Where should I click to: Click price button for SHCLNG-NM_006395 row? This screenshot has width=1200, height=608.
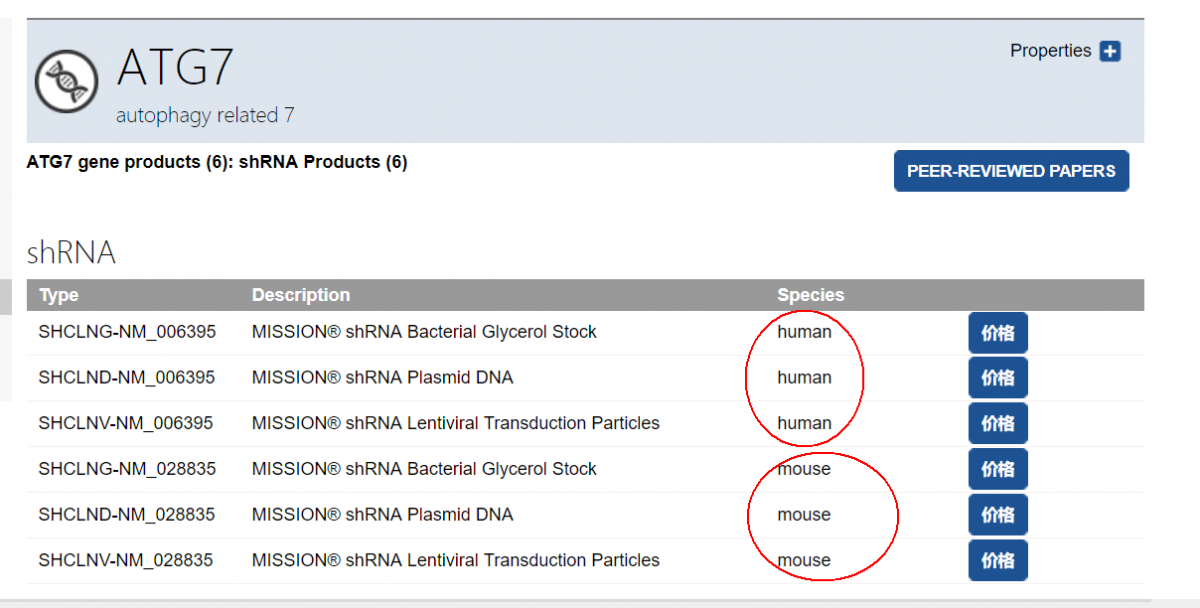tap(997, 333)
